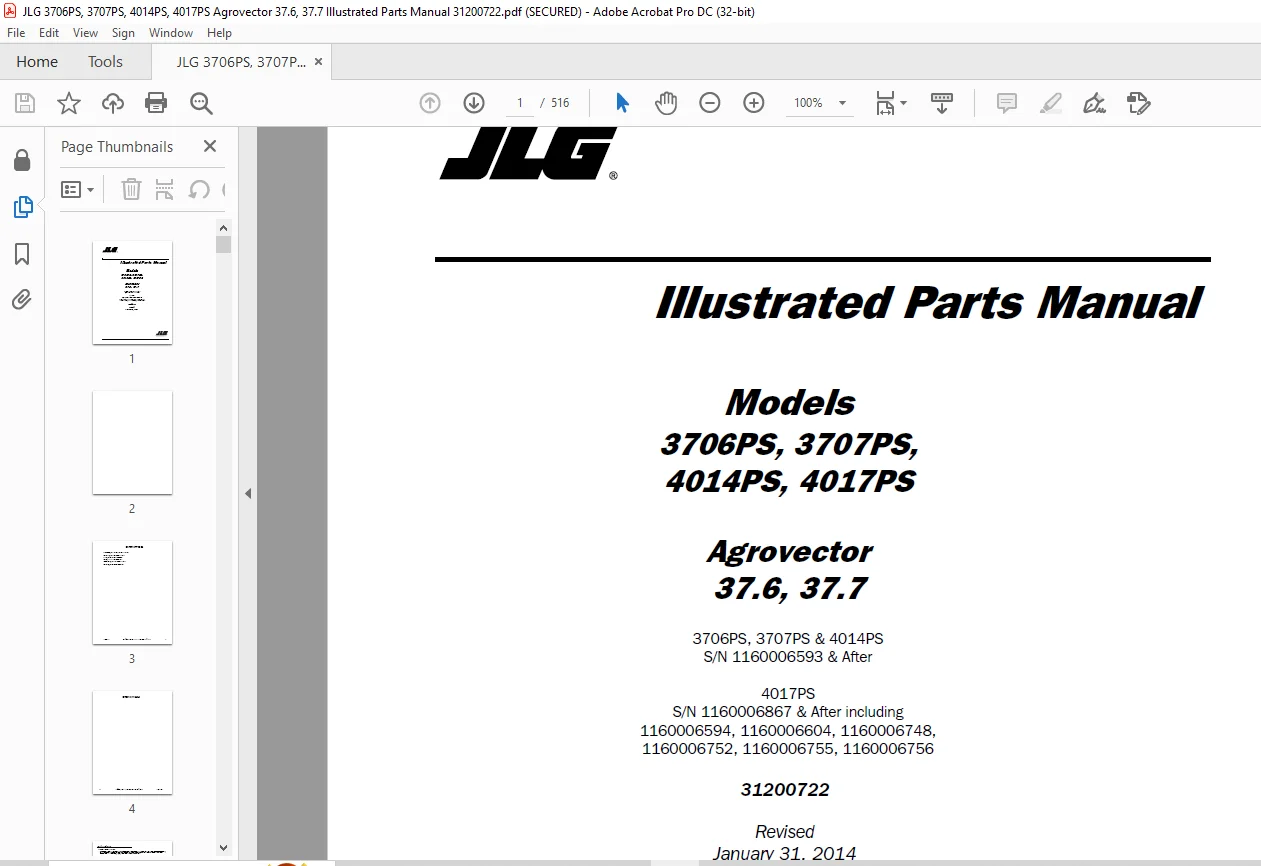The image size is (1261, 866).
Task: Zoom in with the plus icon
Action: click(x=754, y=103)
